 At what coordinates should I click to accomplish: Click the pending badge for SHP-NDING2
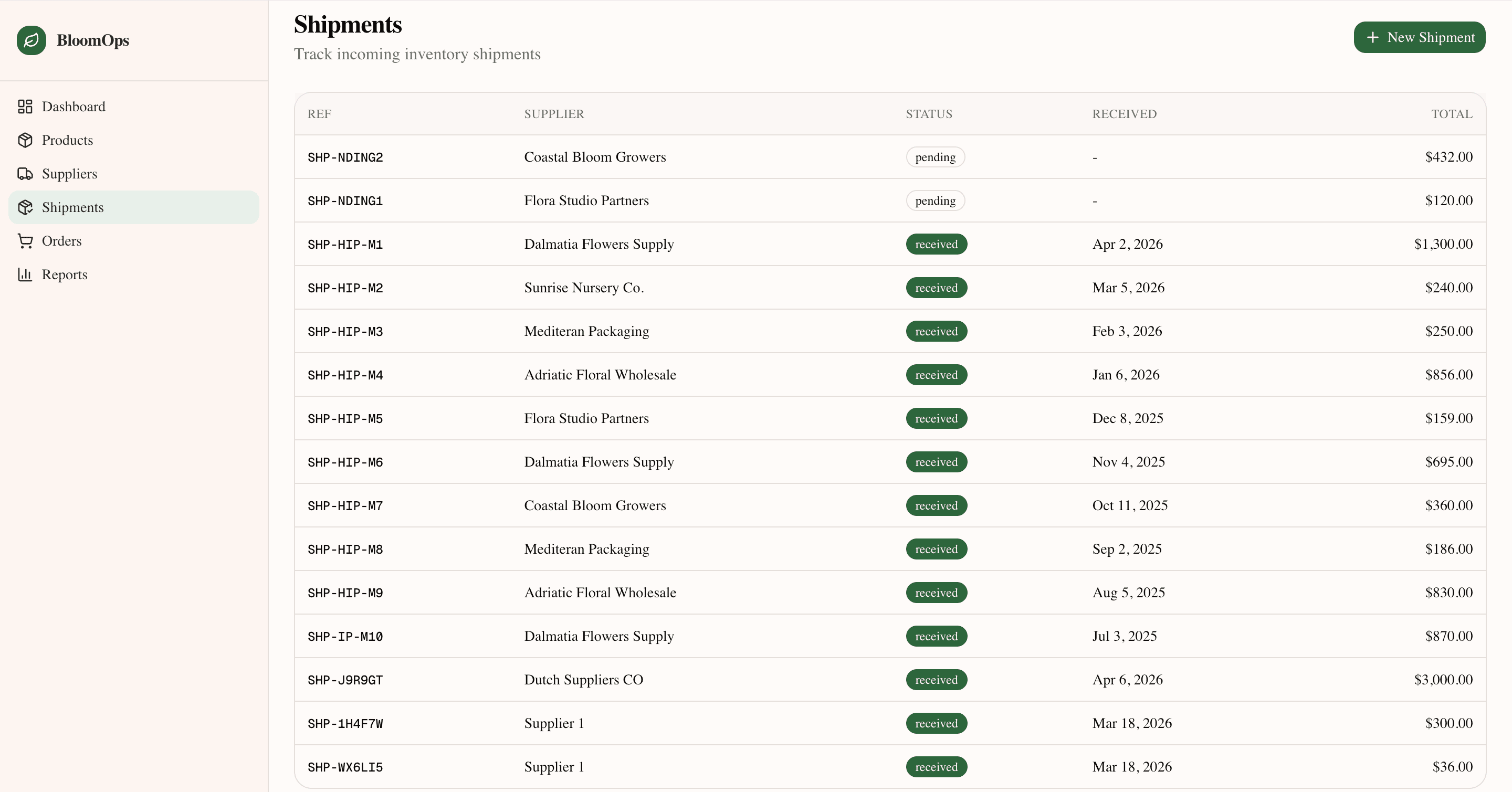coord(934,156)
